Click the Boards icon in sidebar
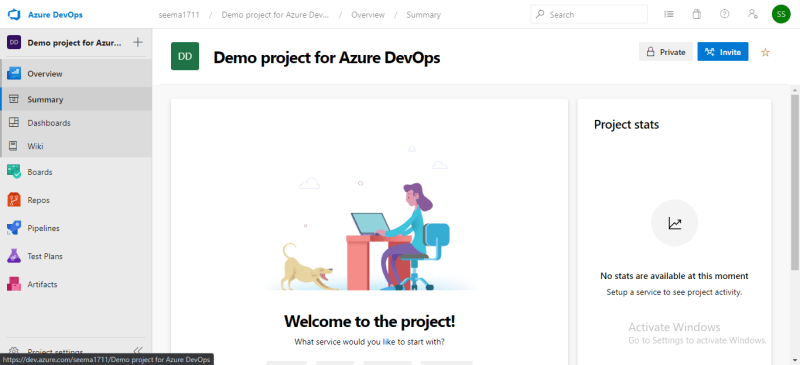This screenshot has width=800, height=365. pyautogui.click(x=14, y=172)
